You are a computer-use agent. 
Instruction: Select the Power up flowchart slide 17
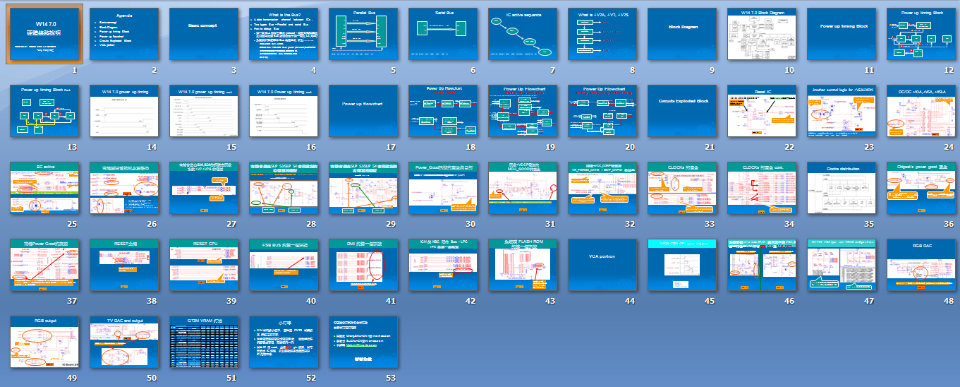363,111
